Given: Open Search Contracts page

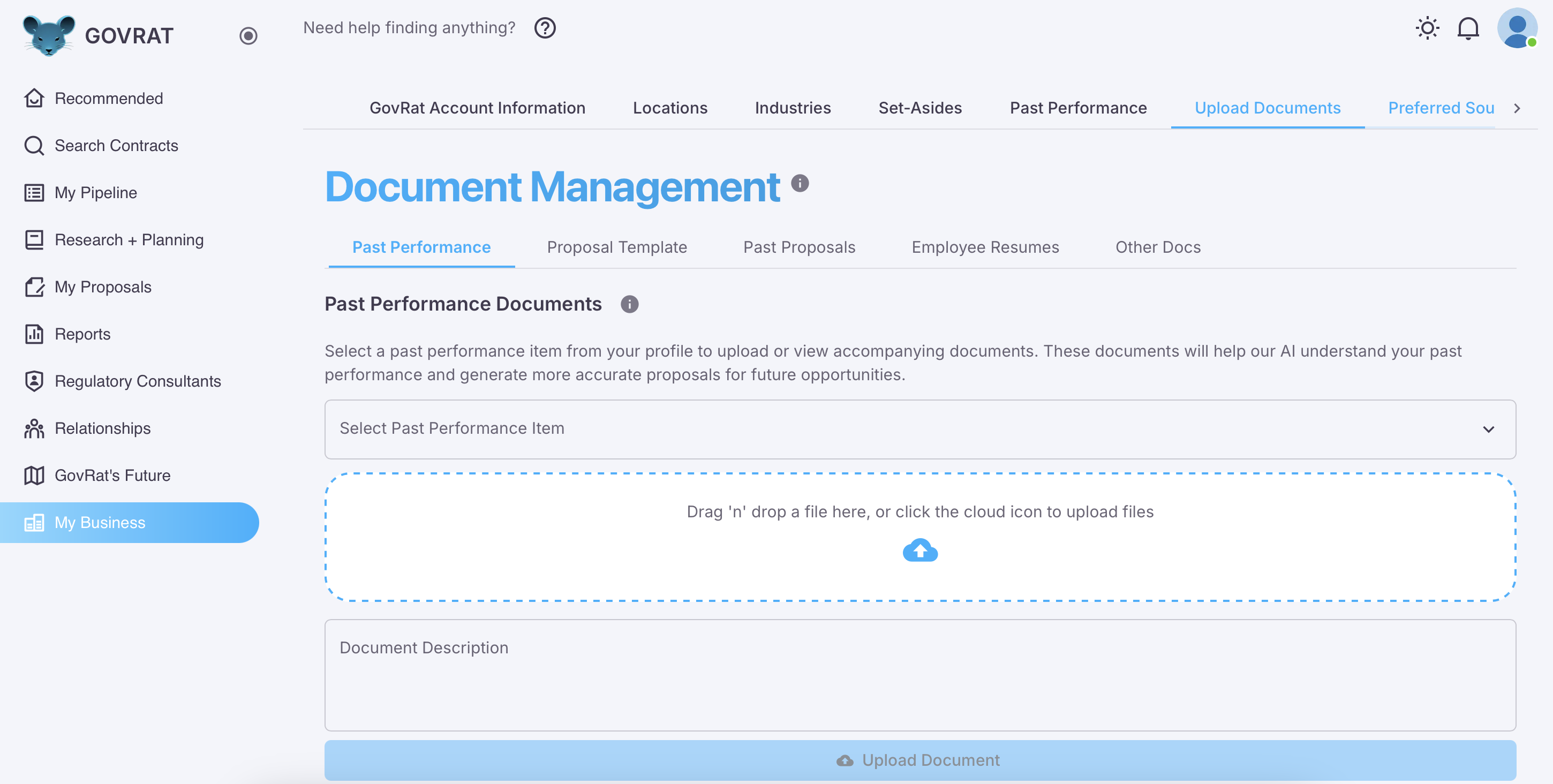Looking at the screenshot, I should [130, 145].
